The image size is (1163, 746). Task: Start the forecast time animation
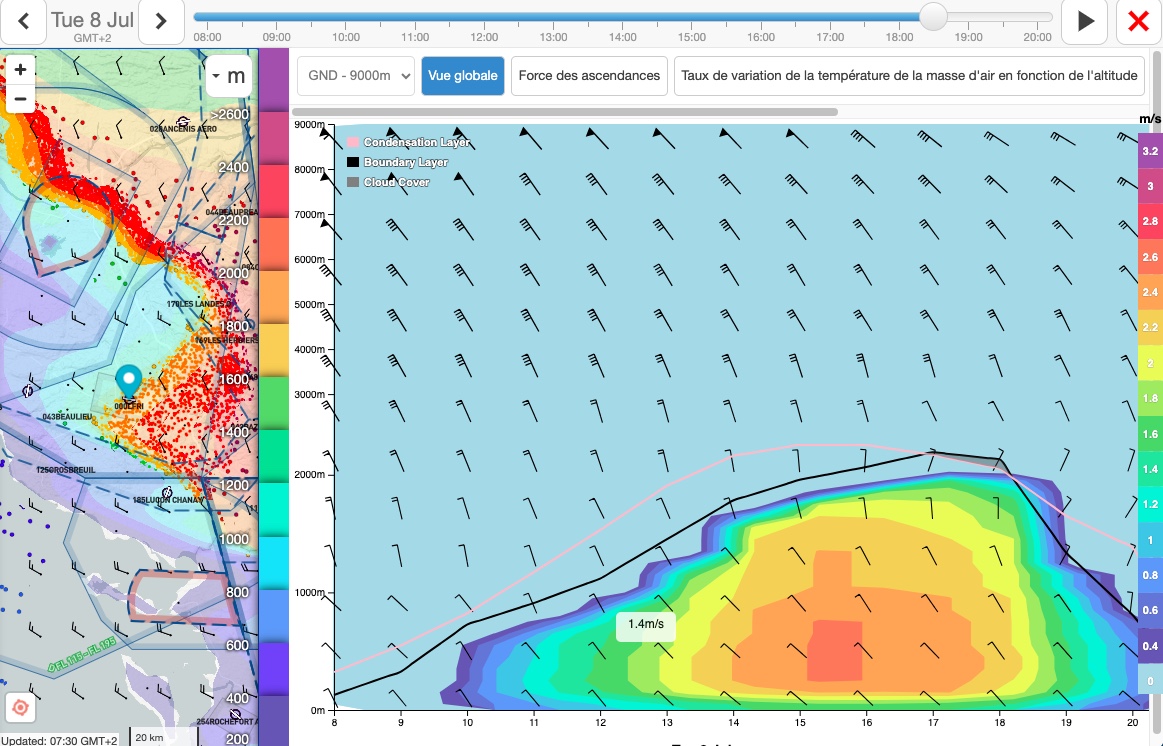(1085, 21)
